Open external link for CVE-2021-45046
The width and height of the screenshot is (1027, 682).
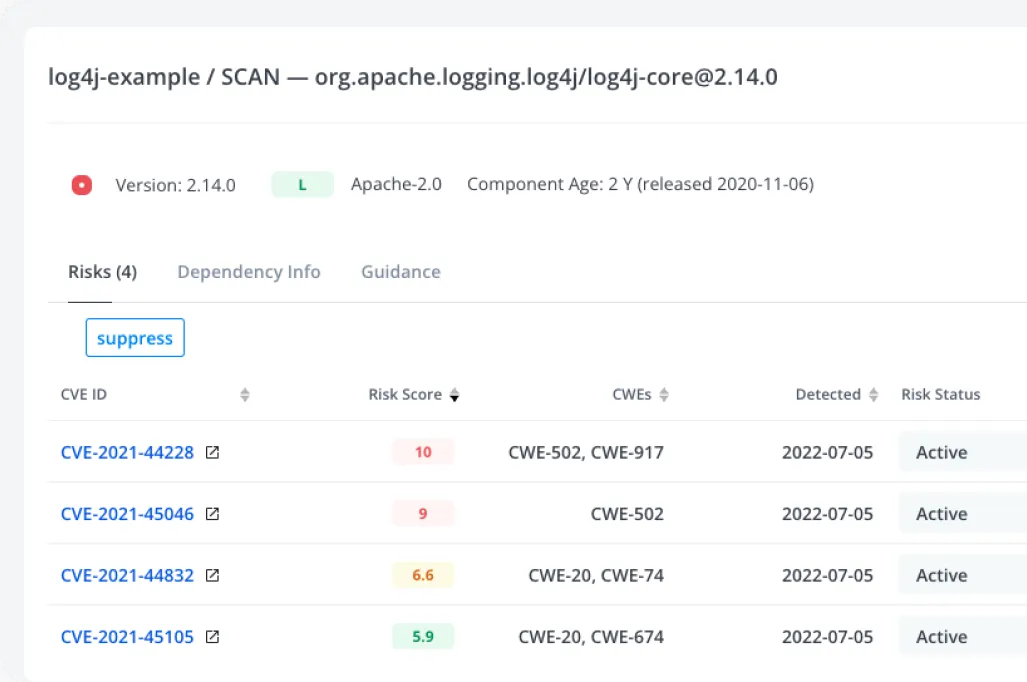[211, 514]
